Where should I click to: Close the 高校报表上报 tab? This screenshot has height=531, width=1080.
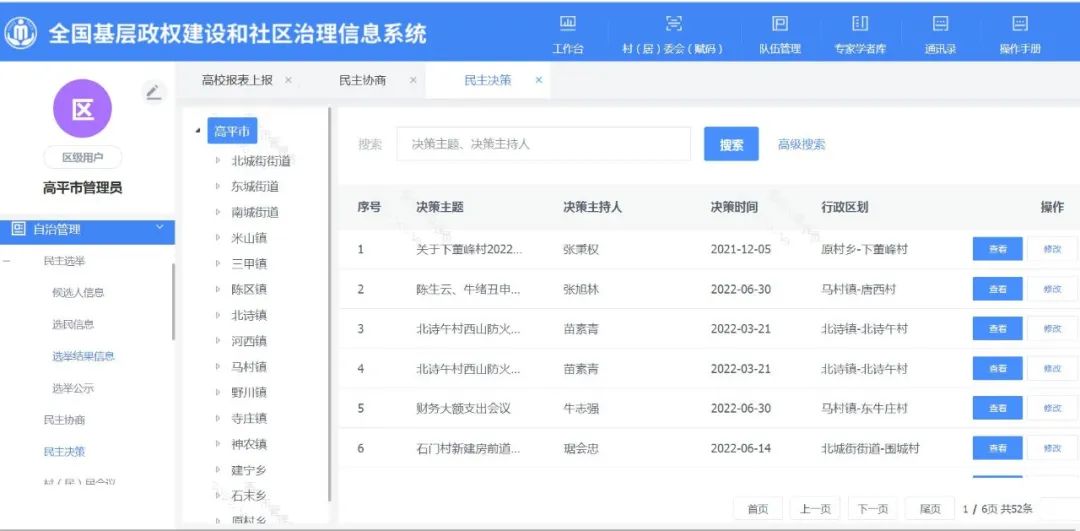[x=288, y=80]
